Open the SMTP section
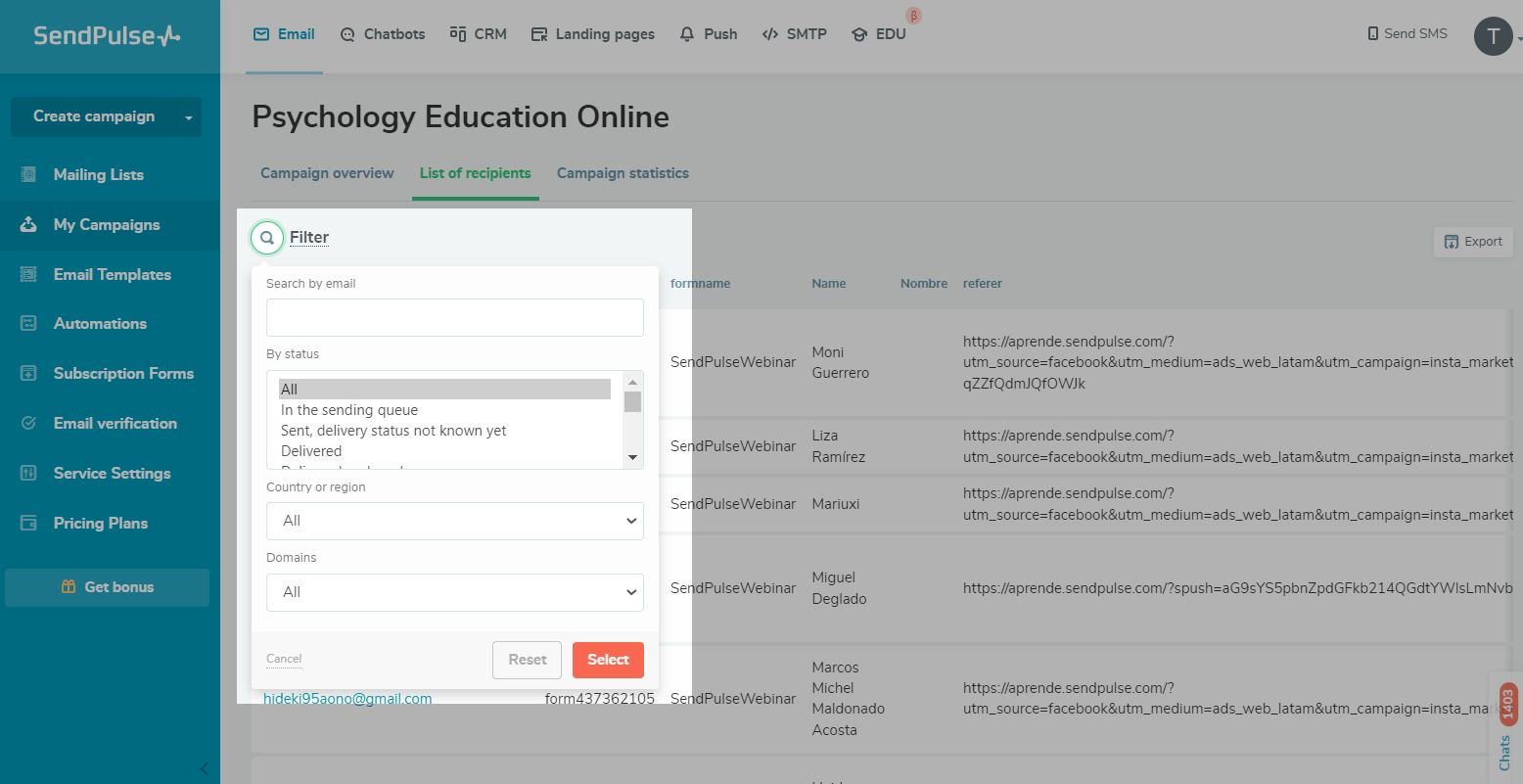The width and height of the screenshot is (1523, 784). [795, 34]
